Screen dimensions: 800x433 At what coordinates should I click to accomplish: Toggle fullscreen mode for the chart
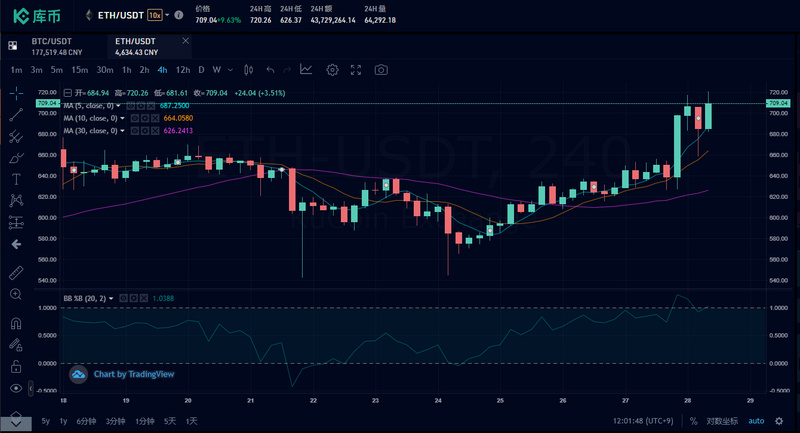point(356,70)
